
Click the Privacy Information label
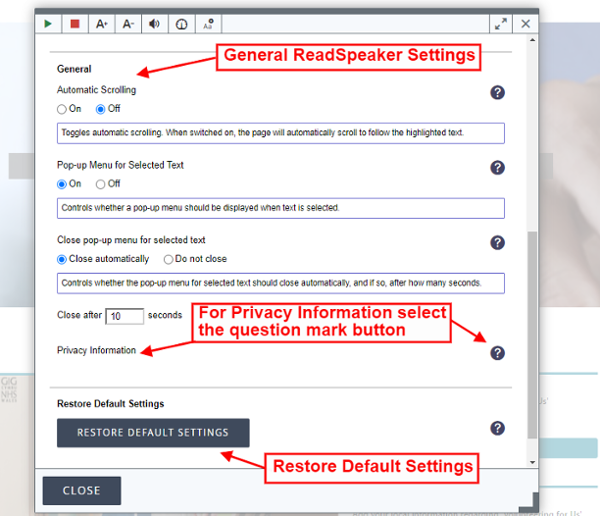pyautogui.click(x=96, y=350)
